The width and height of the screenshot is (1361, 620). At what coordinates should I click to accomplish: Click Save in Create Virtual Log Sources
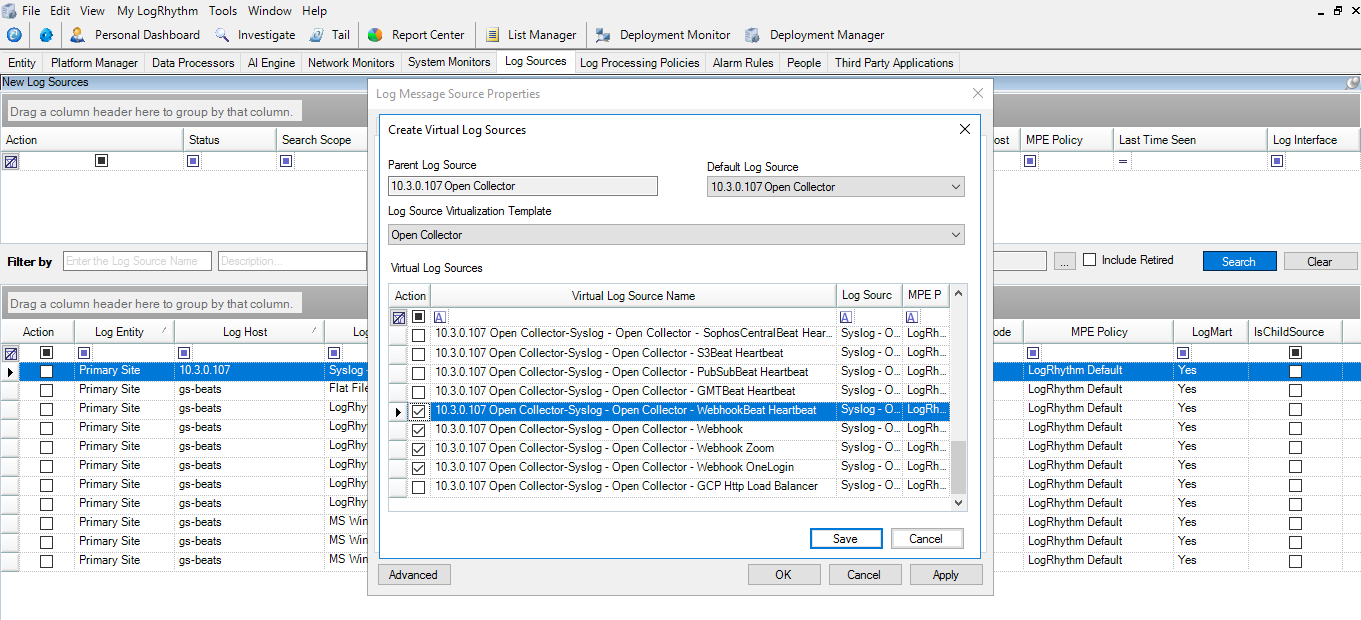pos(845,539)
